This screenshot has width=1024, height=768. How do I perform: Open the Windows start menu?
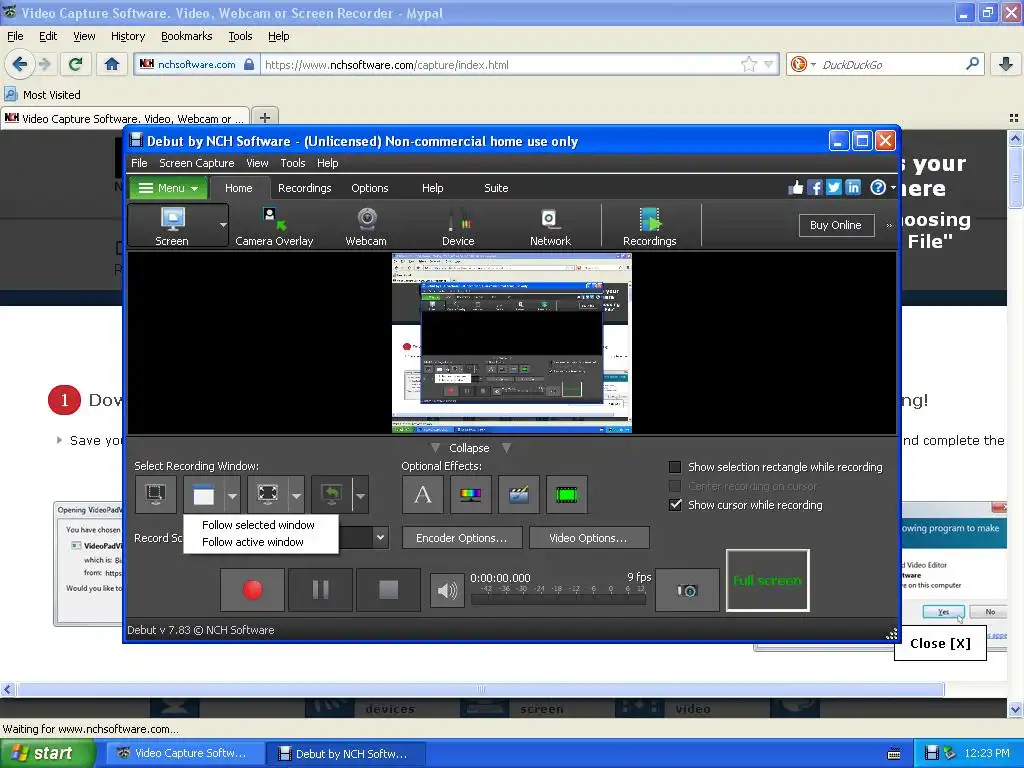click(46, 753)
